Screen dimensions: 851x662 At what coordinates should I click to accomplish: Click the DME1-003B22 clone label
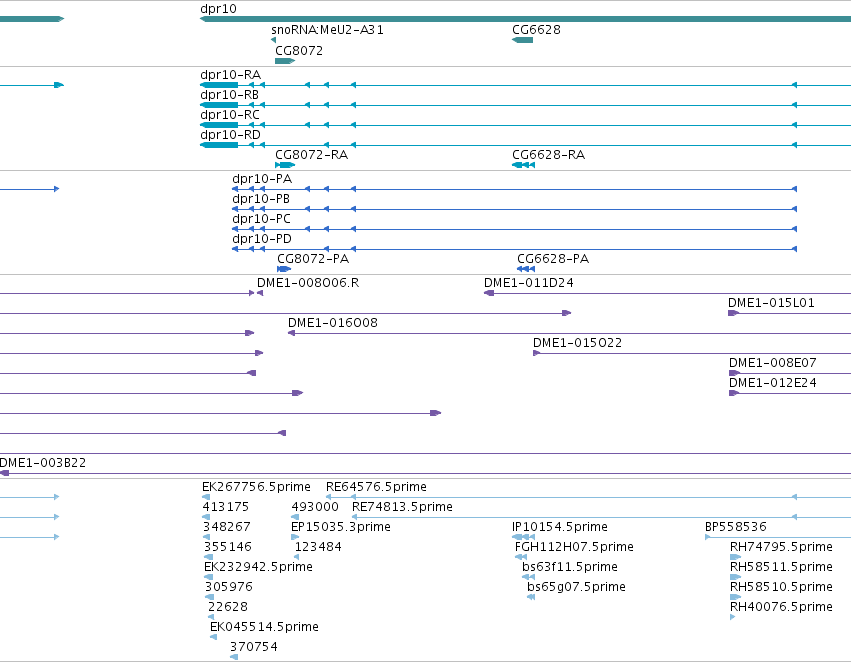(x=43, y=463)
